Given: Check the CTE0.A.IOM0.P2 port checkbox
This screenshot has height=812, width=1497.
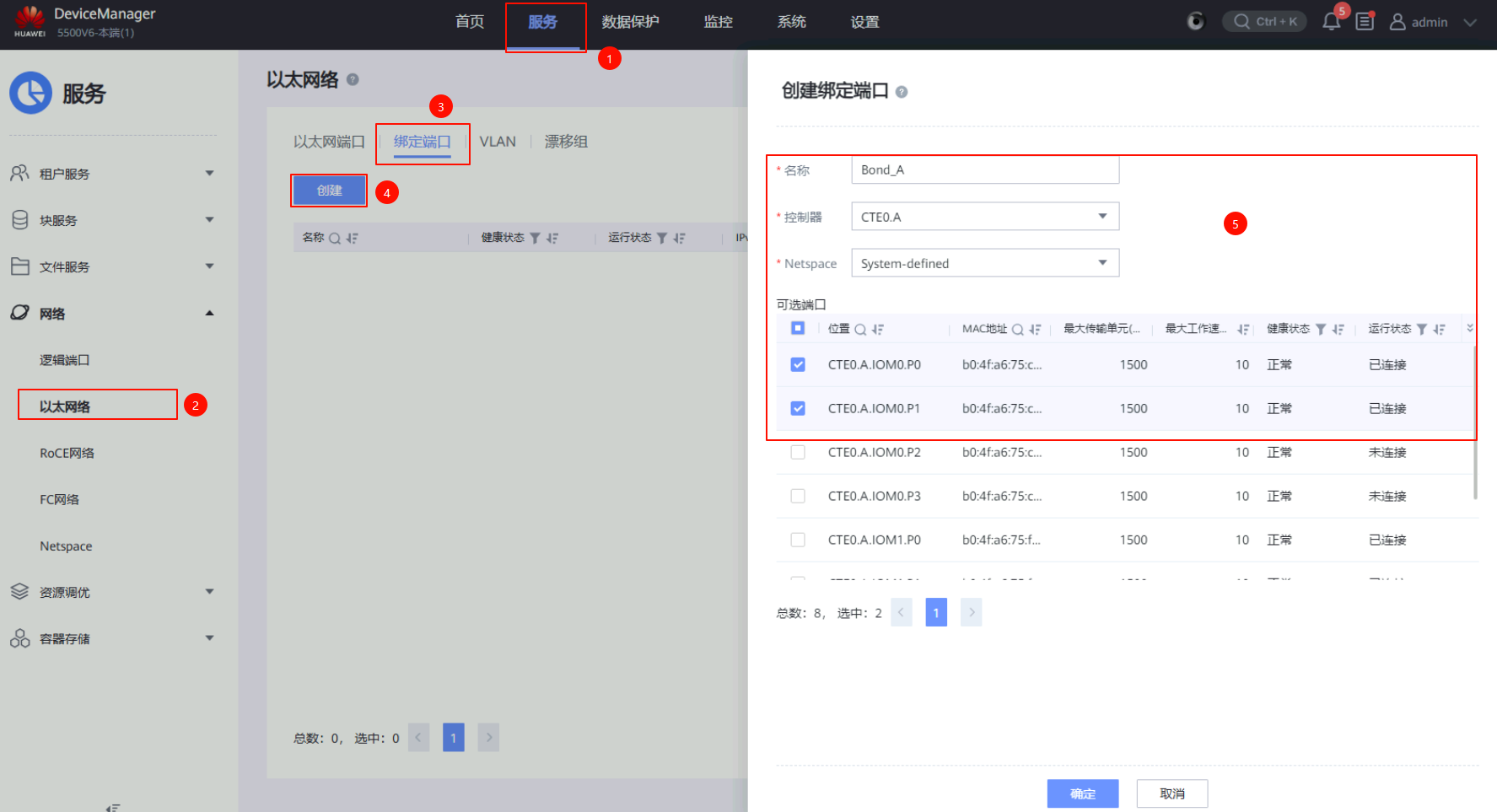Looking at the screenshot, I should pyautogui.click(x=798, y=453).
